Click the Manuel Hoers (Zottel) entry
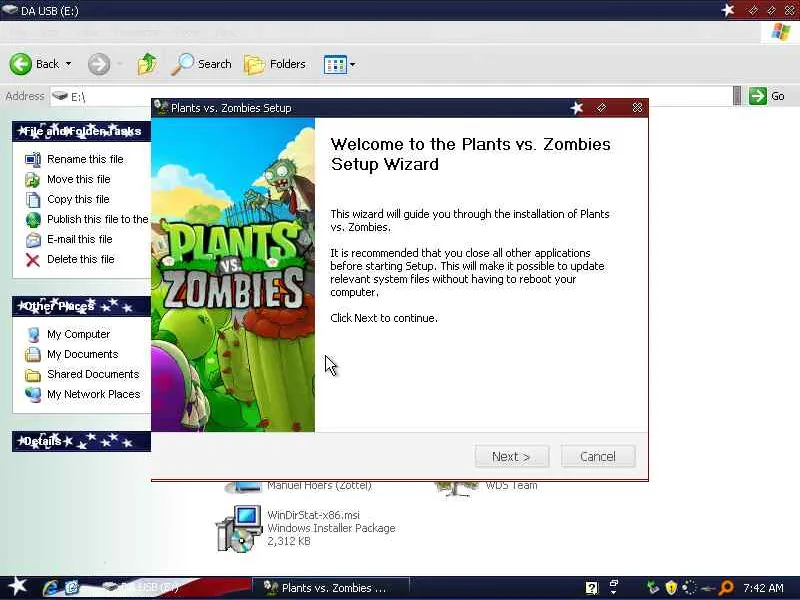The height and width of the screenshot is (600, 800). point(319,485)
